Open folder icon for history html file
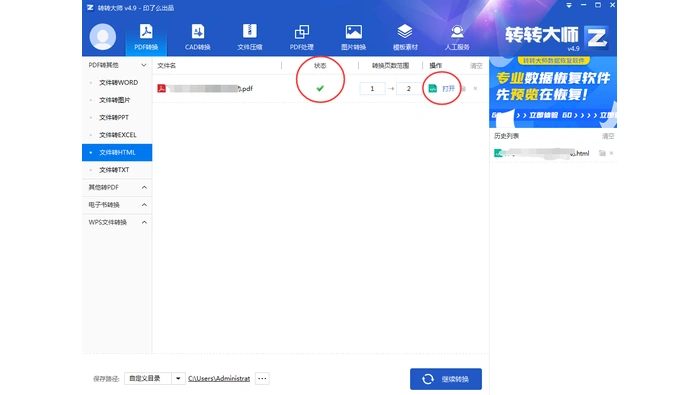The image size is (700, 395). click(x=602, y=153)
